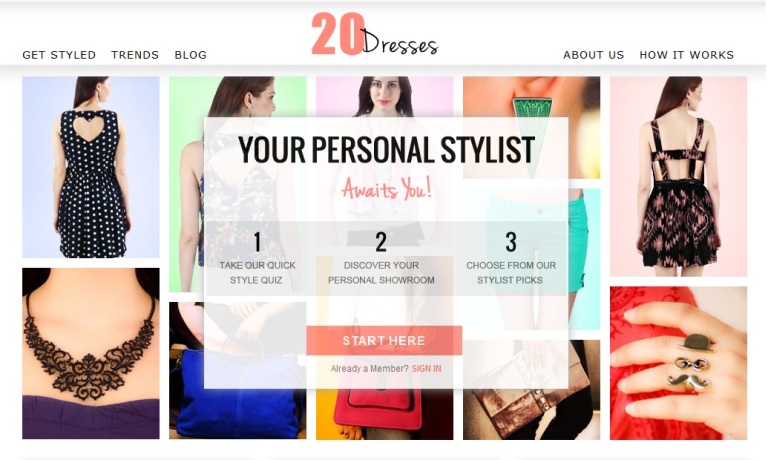Viewport: 768px width, 460px height.
Task: View the pink-black strappy back dress photo
Action: (x=678, y=176)
